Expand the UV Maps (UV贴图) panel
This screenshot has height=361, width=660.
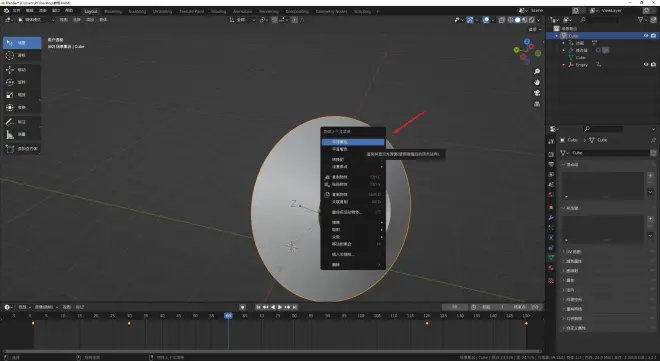[x=572, y=252]
